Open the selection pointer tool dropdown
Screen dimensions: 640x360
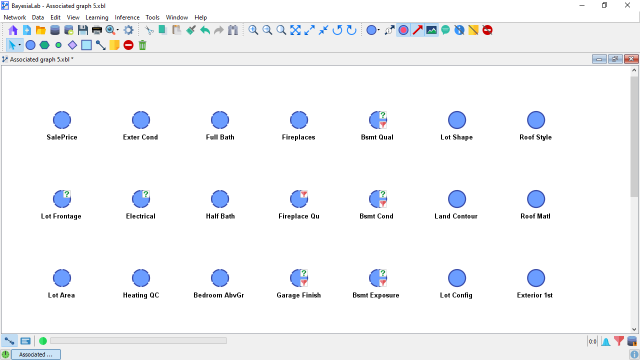pos(20,45)
